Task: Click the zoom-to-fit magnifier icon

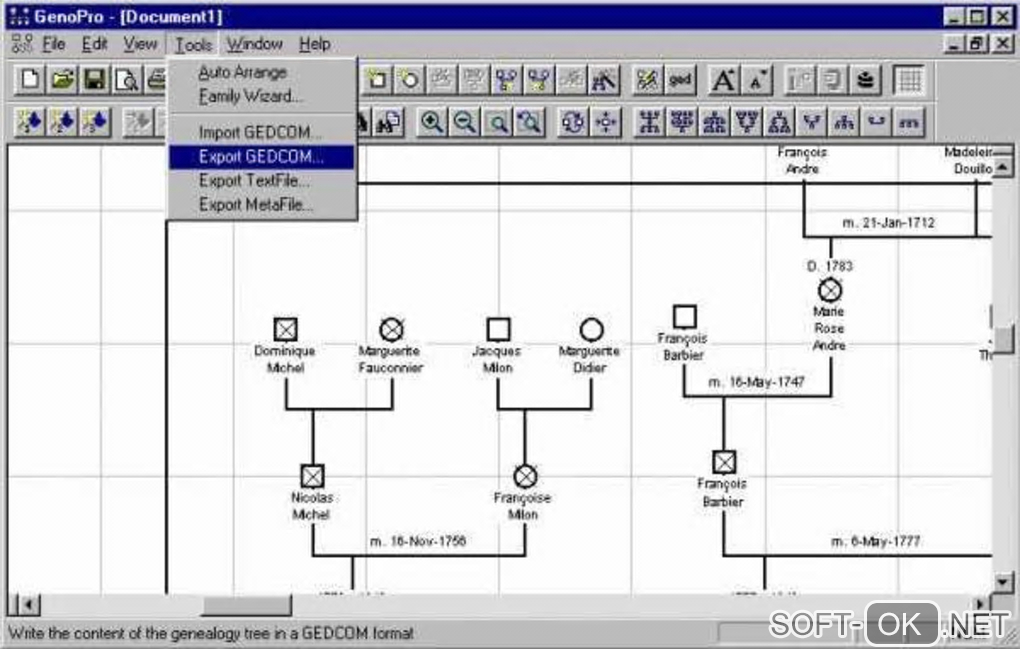Action: pos(498,122)
